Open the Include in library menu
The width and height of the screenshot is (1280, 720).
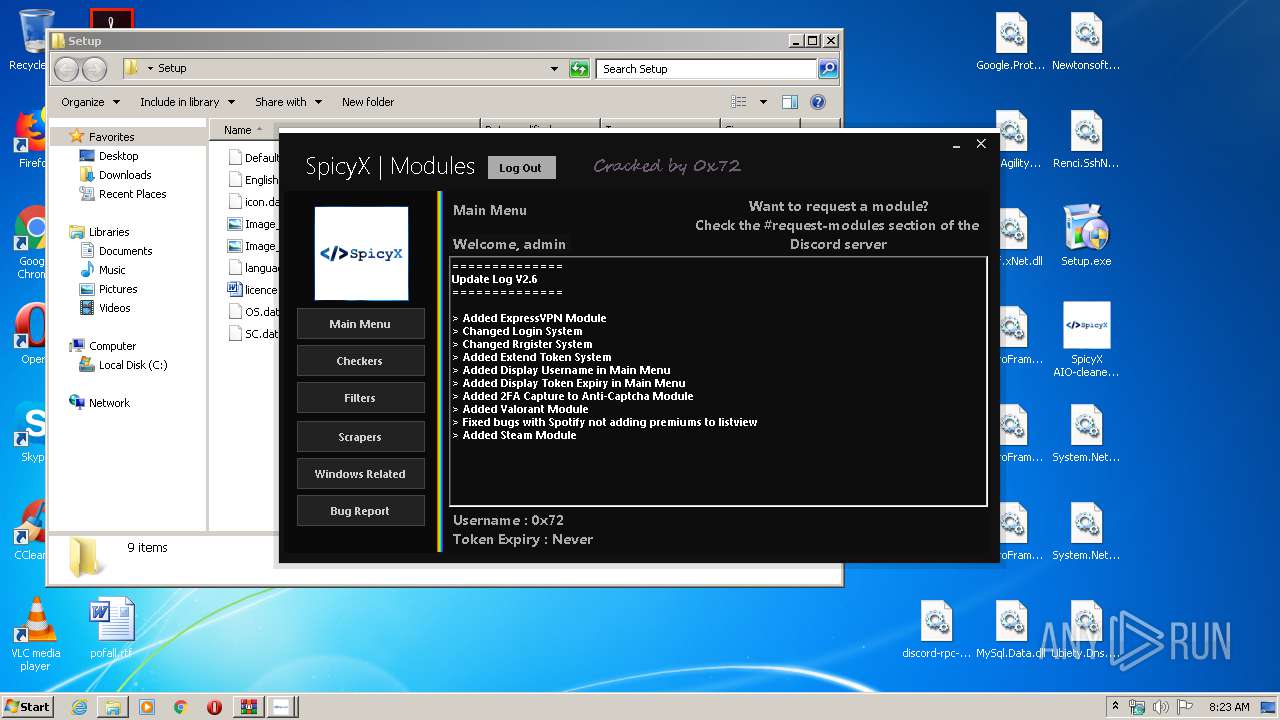(187, 102)
